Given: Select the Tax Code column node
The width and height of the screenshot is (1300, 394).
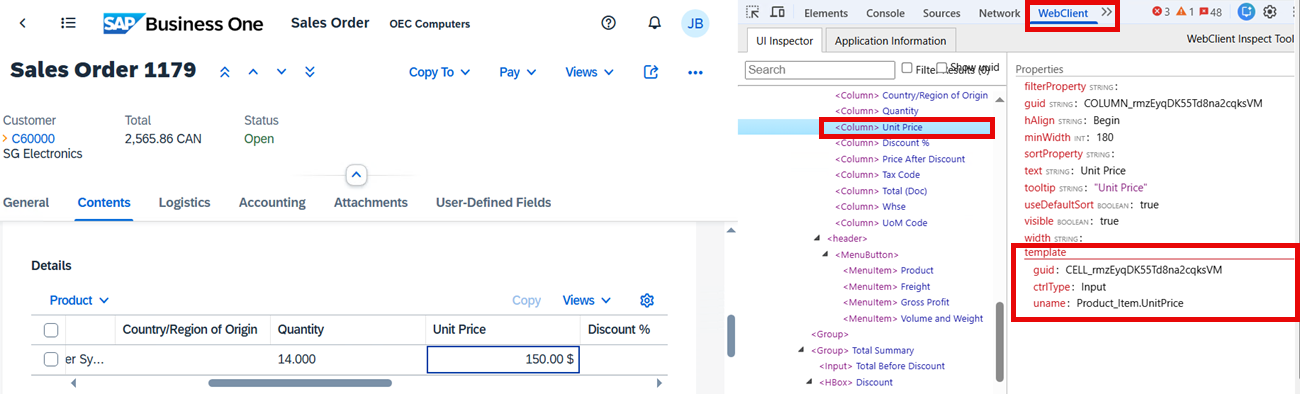Looking at the screenshot, I should (x=877, y=175).
